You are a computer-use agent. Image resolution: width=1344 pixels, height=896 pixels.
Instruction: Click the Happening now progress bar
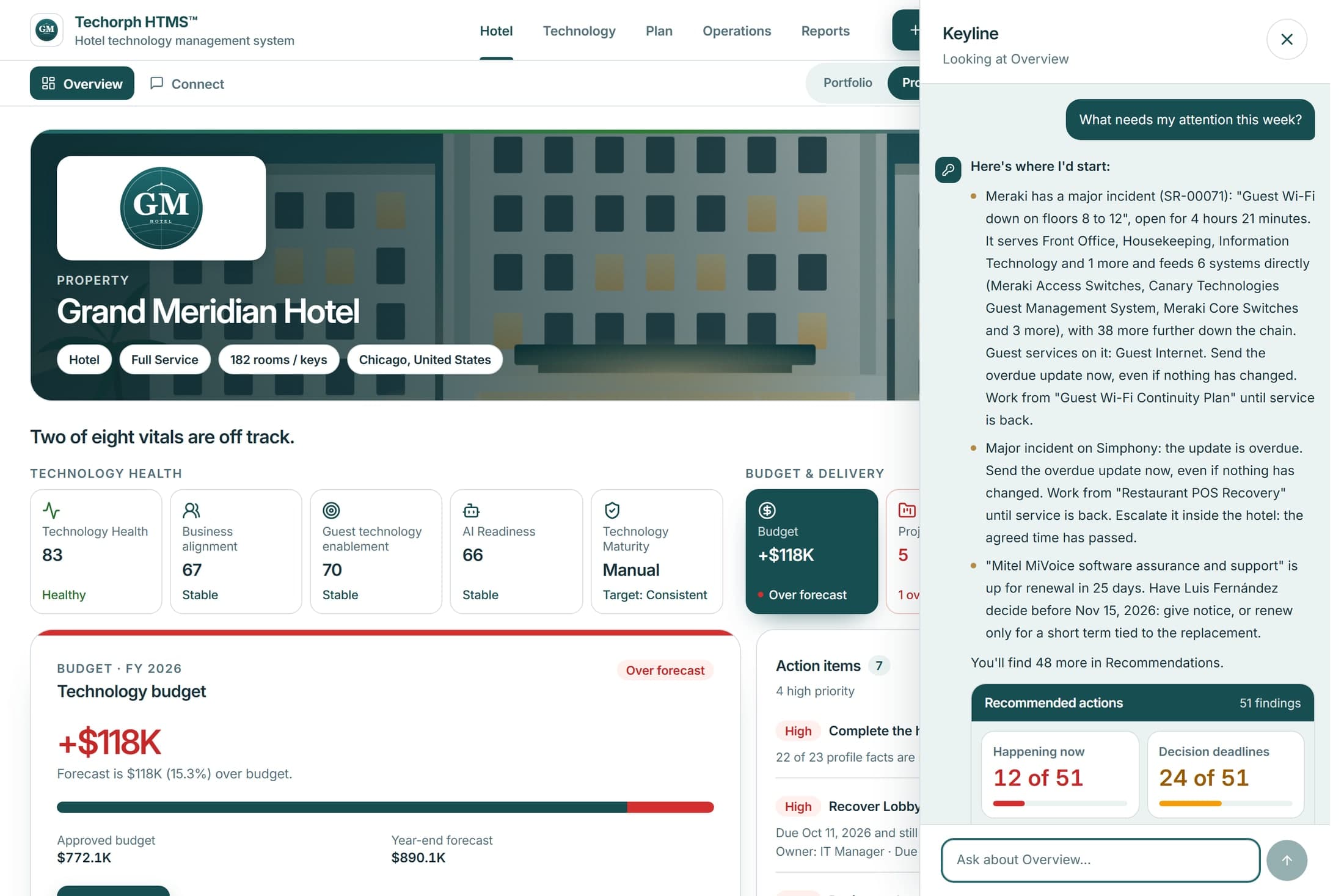point(1060,804)
